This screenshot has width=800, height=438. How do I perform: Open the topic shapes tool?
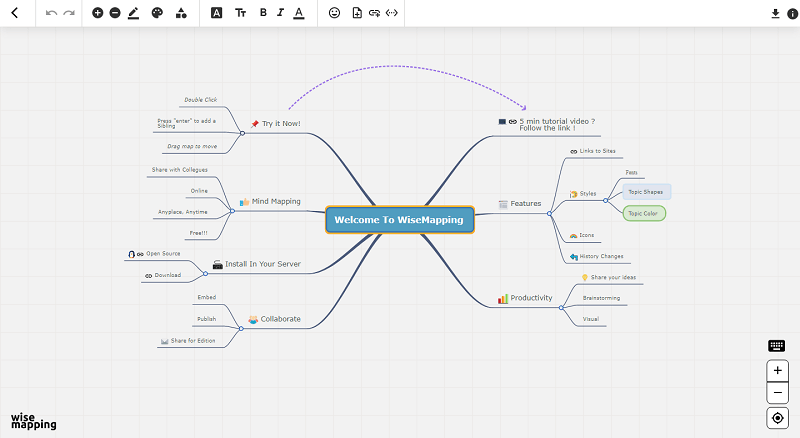[181, 13]
